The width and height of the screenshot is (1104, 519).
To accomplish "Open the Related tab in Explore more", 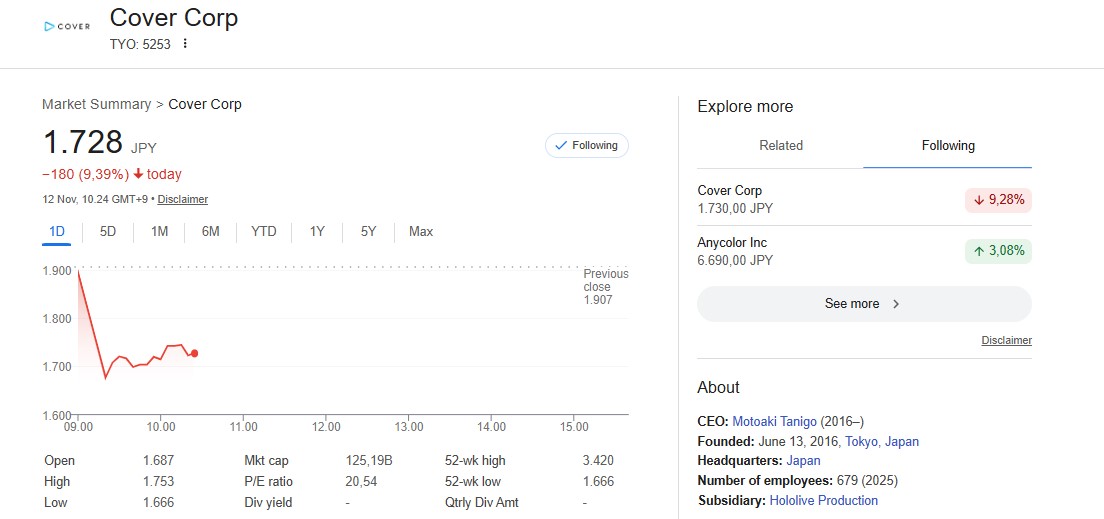I will click(781, 146).
